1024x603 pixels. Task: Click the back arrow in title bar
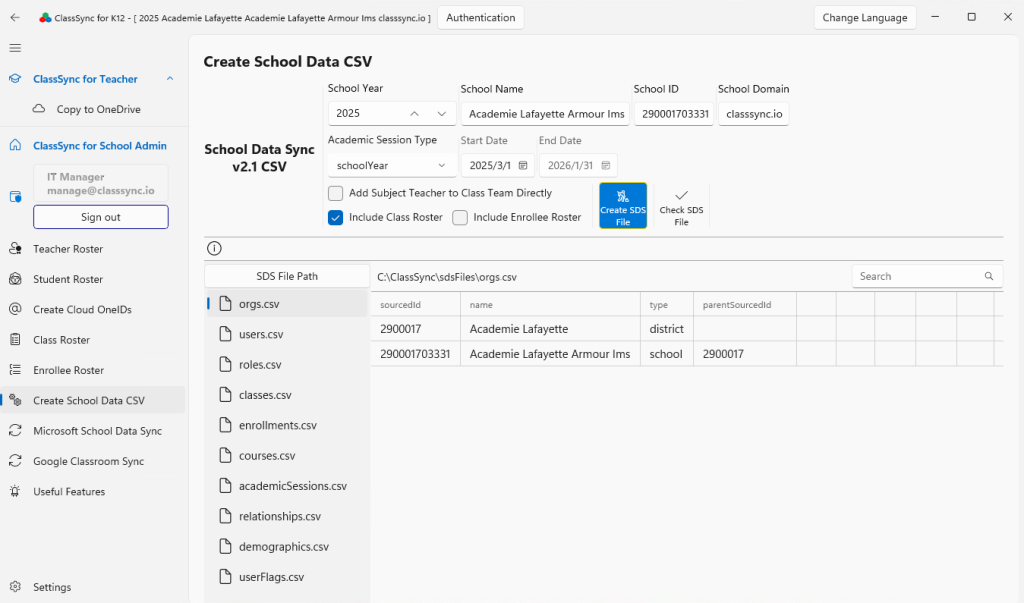(x=15, y=18)
